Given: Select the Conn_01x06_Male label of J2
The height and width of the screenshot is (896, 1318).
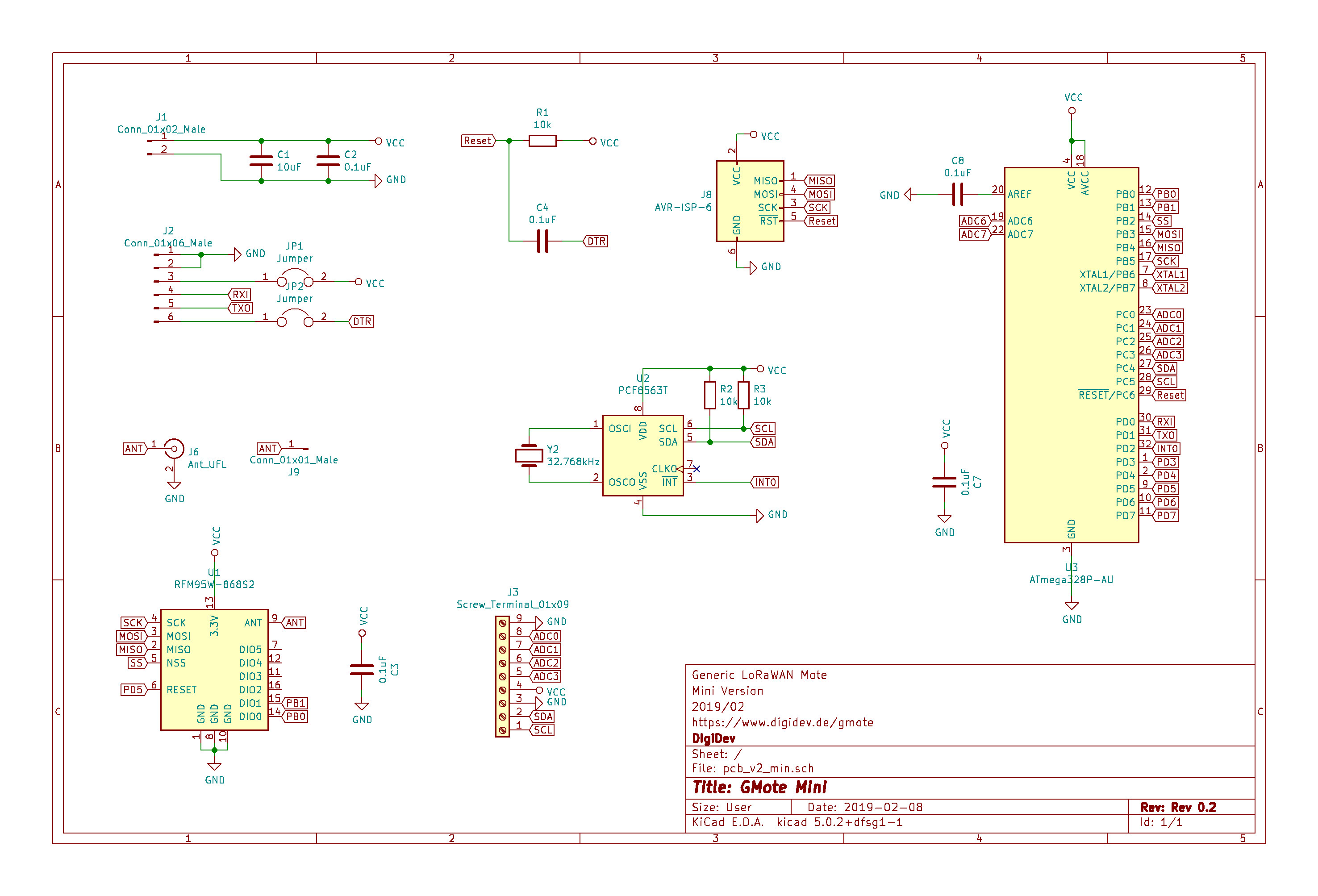Looking at the screenshot, I should (168, 243).
